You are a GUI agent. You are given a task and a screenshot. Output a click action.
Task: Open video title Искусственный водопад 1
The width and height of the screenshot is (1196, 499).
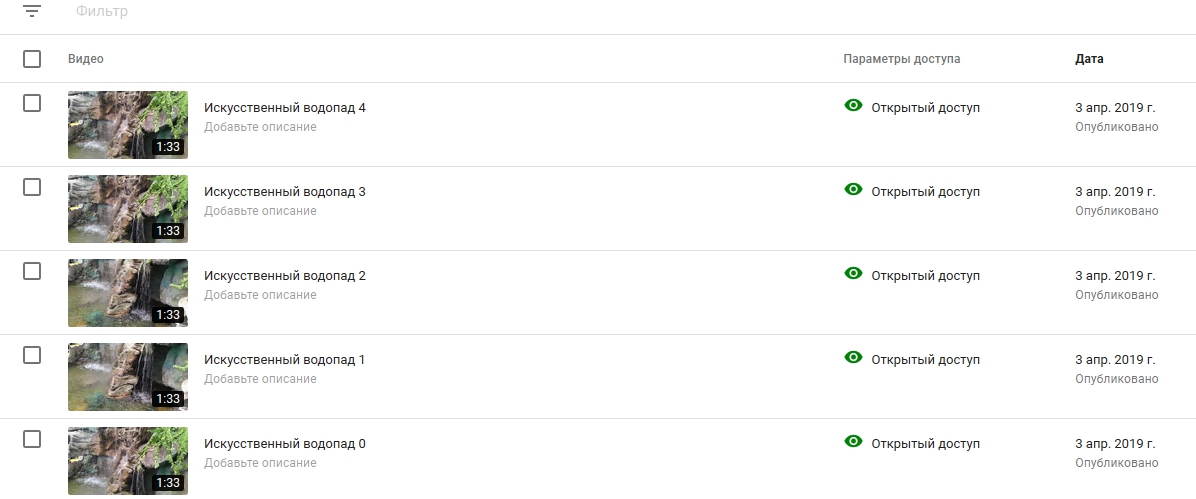[x=285, y=360]
